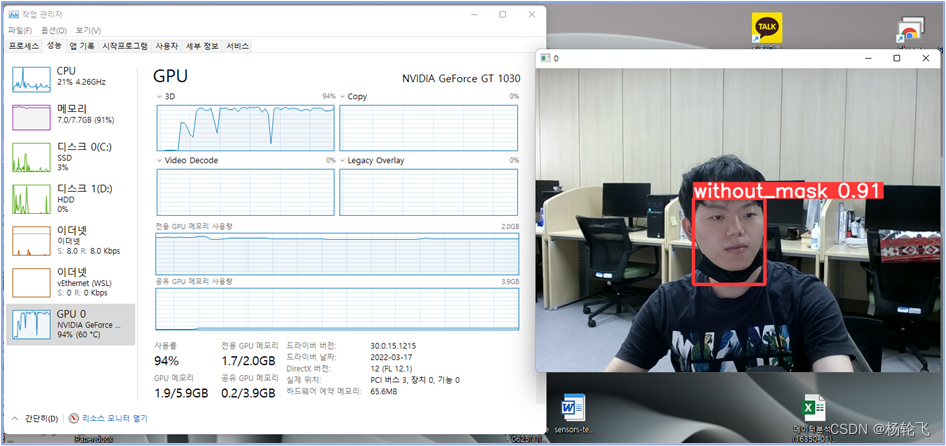
Task: Open the 파일(F) menu
Action: [x=20, y=30]
